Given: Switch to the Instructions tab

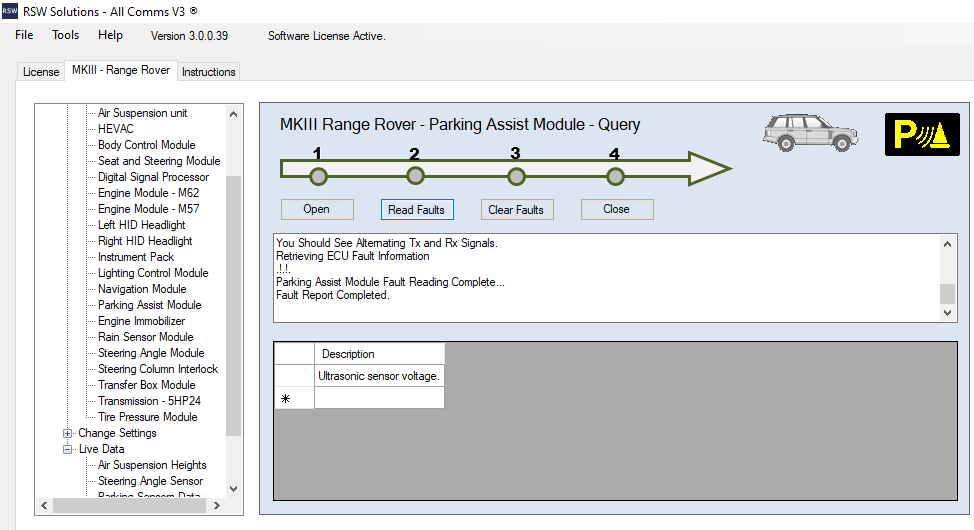Looking at the screenshot, I should tap(209, 71).
